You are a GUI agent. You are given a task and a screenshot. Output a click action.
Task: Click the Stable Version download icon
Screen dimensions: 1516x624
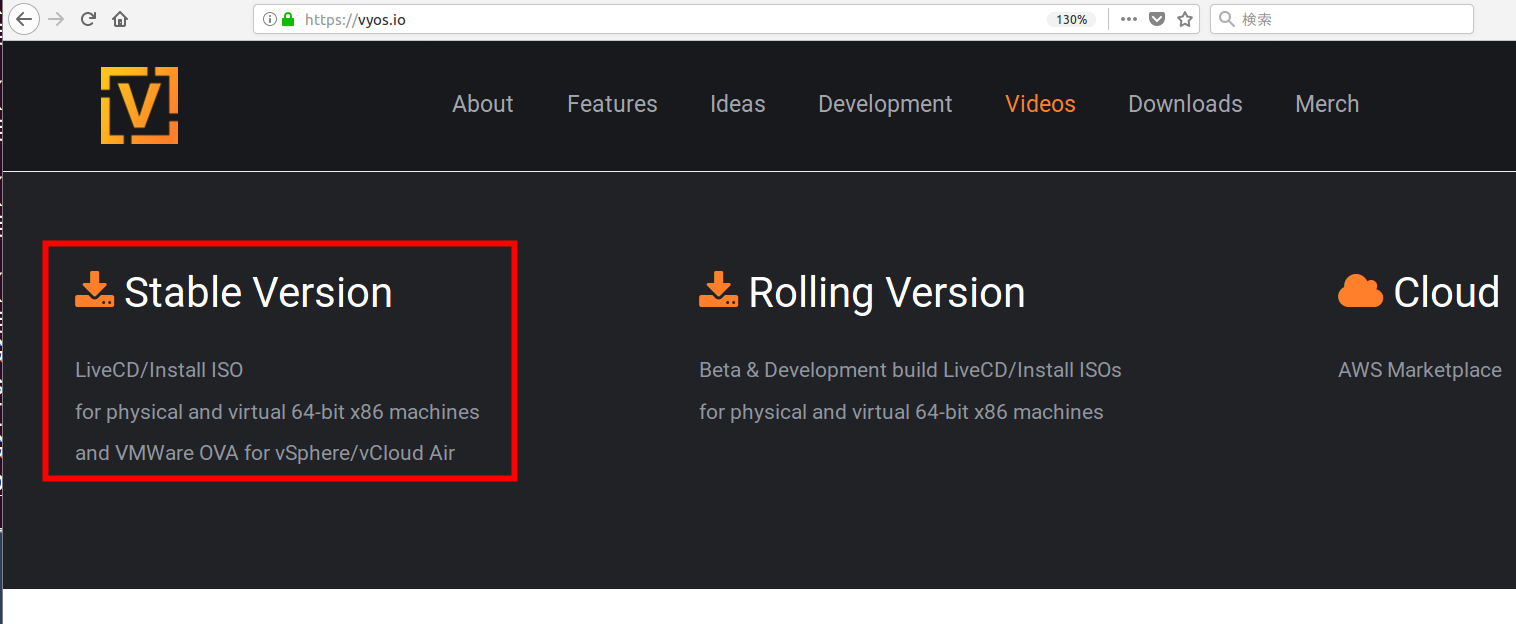95,290
